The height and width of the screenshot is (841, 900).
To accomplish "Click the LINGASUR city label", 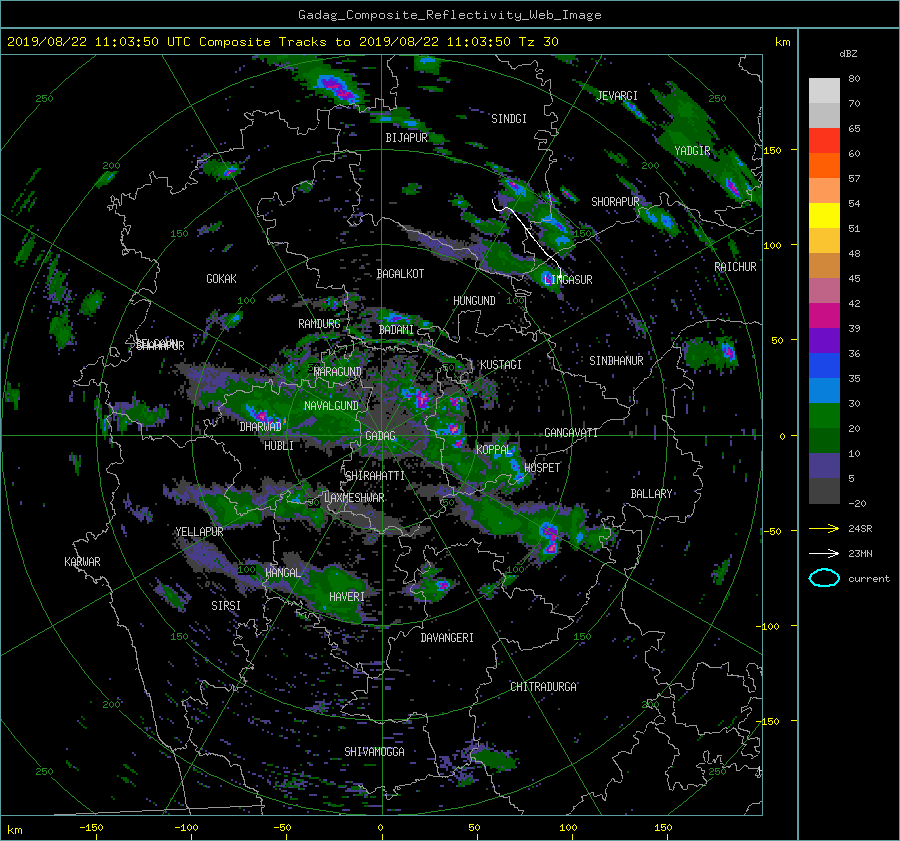I will (568, 280).
